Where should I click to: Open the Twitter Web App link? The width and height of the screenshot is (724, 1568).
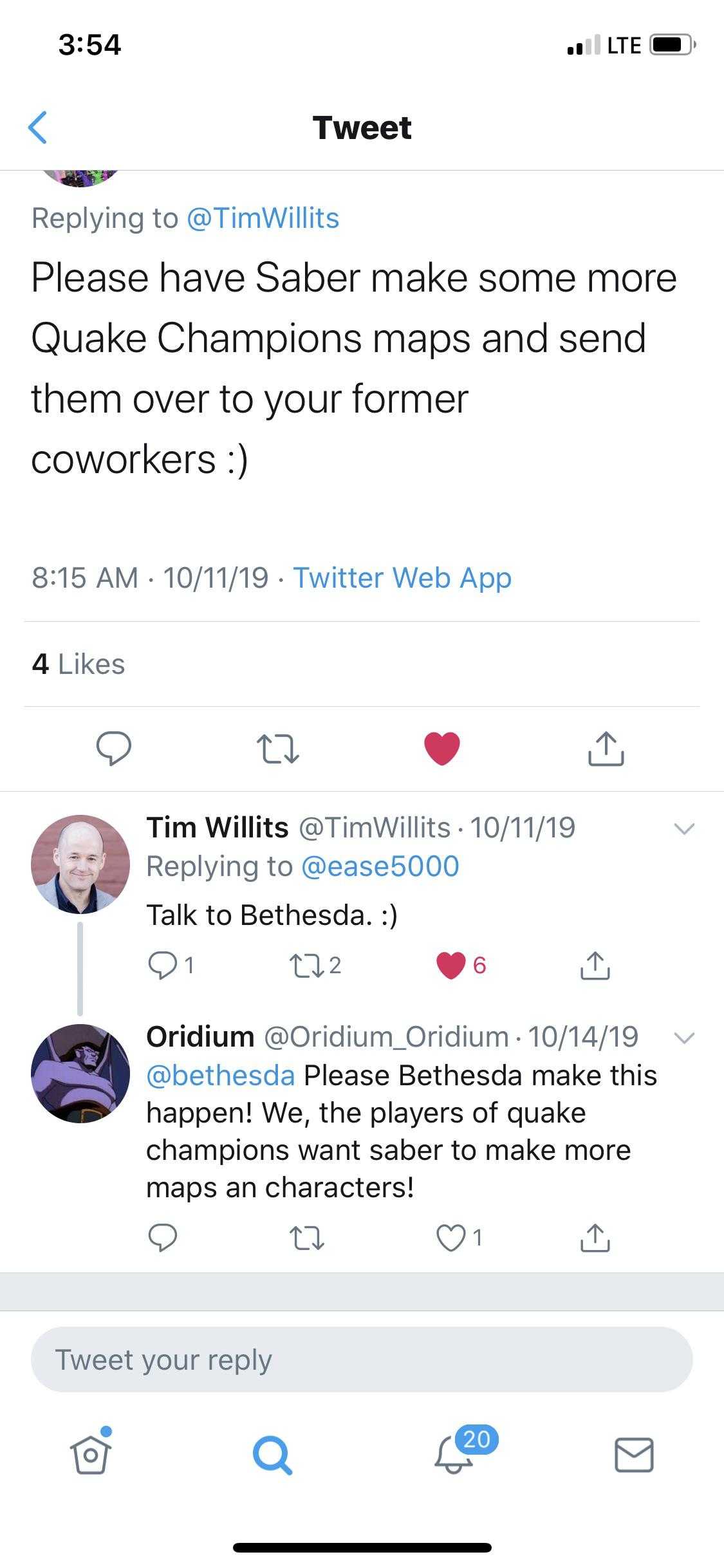point(402,577)
